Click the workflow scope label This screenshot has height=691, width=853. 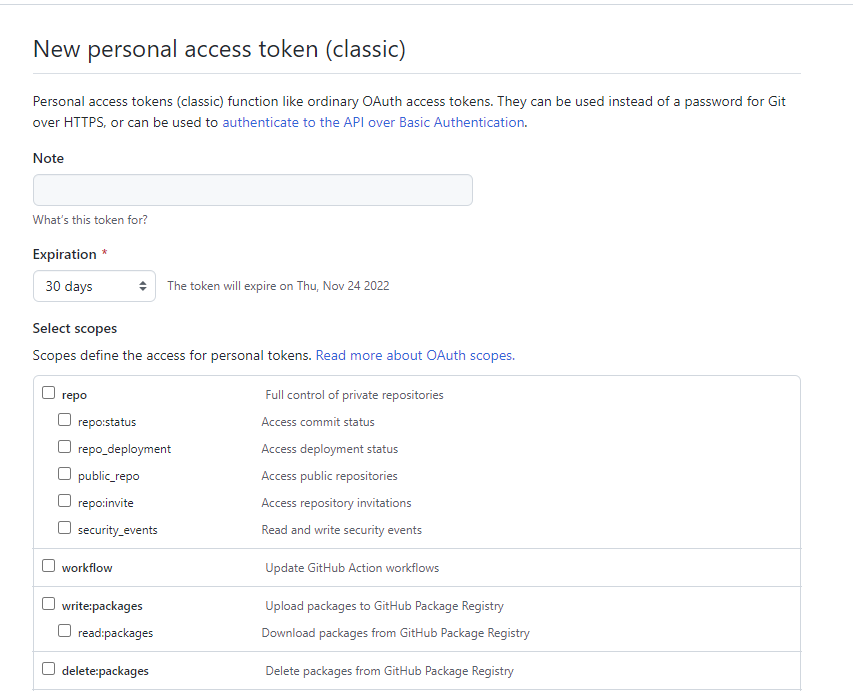[x=87, y=568]
